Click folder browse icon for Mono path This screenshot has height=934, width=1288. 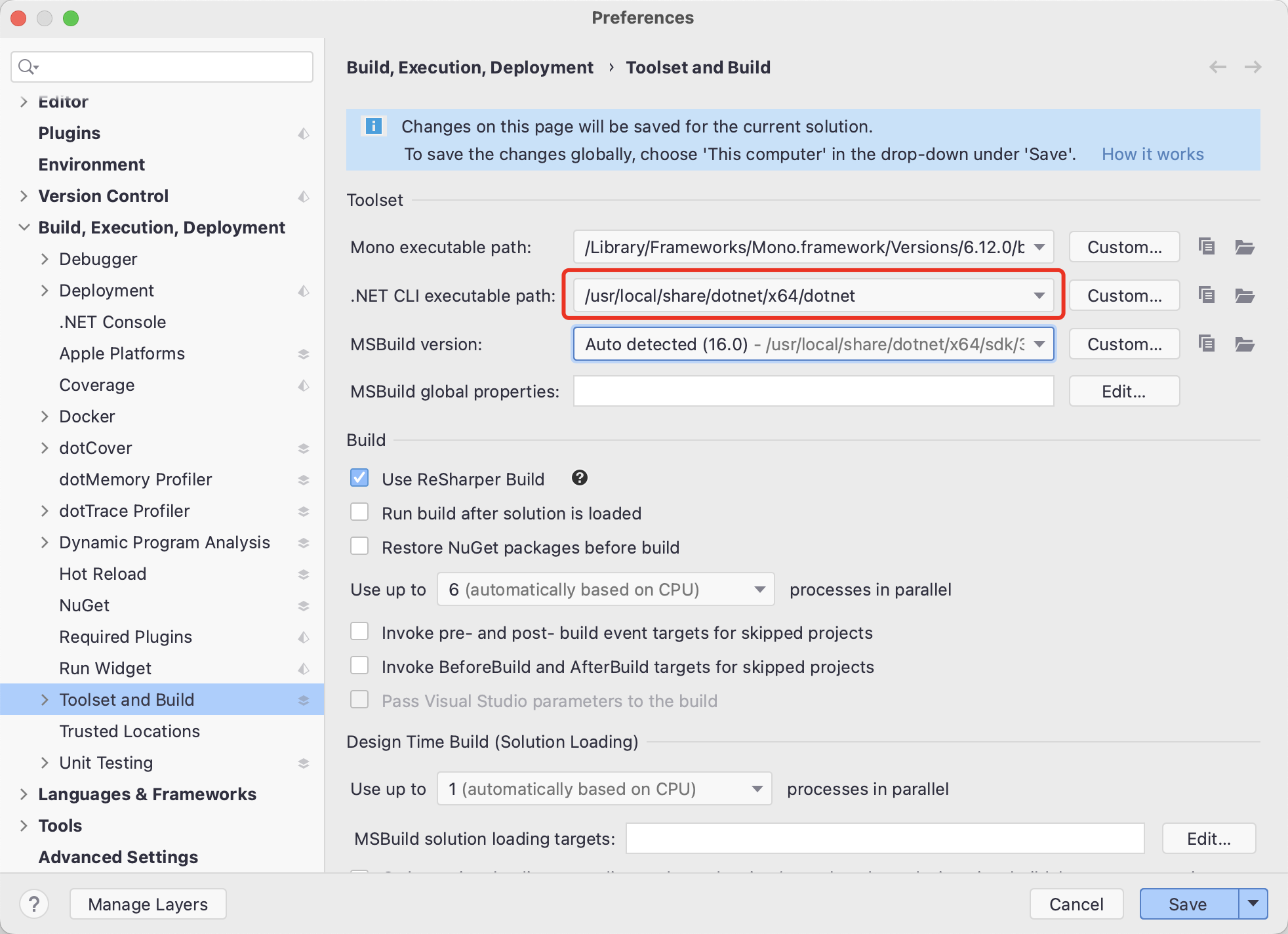1244,247
